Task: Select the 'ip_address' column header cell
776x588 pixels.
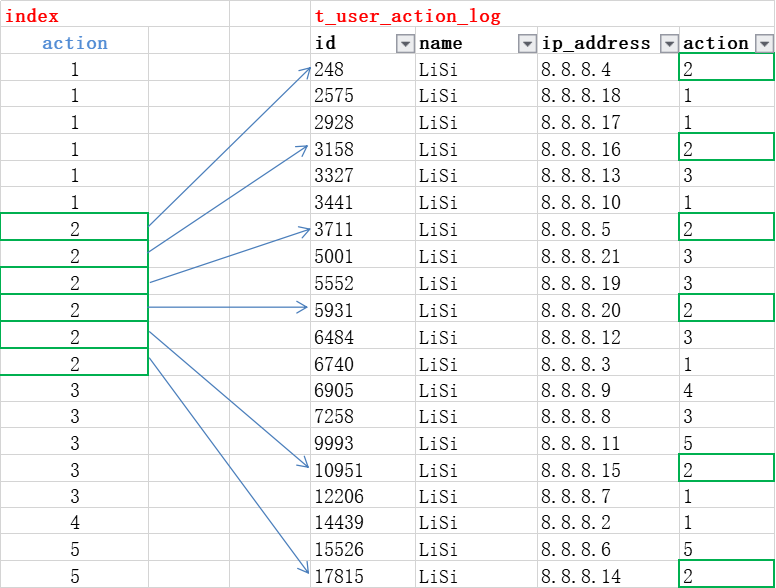Action: point(608,41)
